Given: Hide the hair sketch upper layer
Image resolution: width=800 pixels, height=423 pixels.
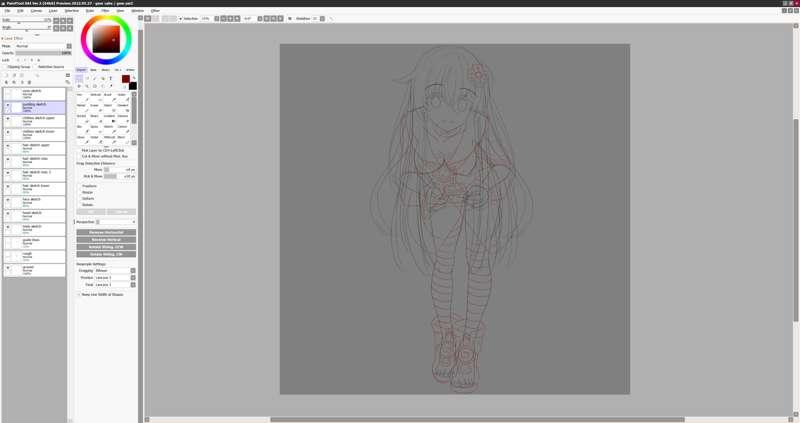Looking at the screenshot, I should tap(8, 145).
